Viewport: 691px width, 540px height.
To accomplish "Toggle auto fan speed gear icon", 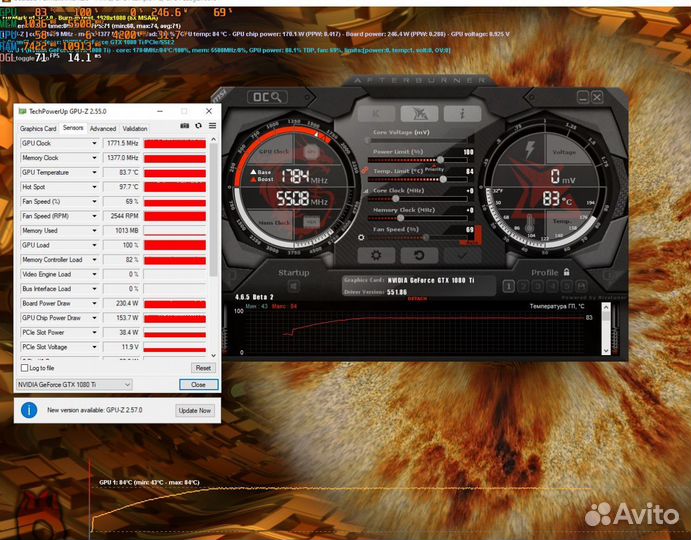I will [x=361, y=237].
